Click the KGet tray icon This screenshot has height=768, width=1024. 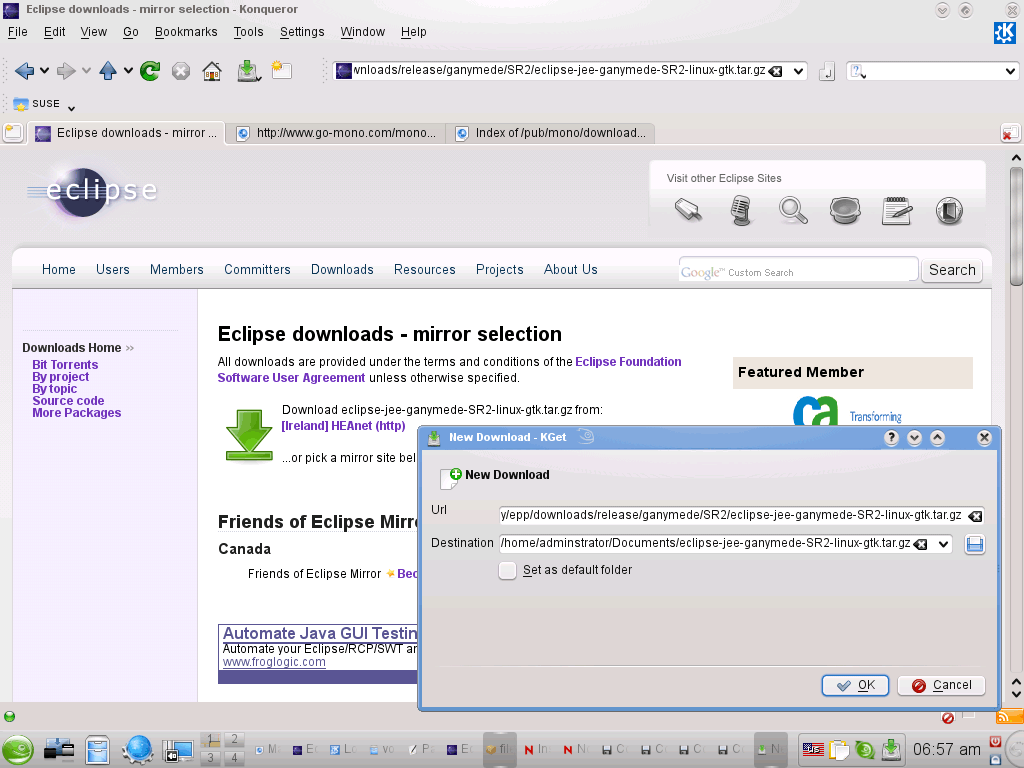pyautogui.click(x=891, y=749)
